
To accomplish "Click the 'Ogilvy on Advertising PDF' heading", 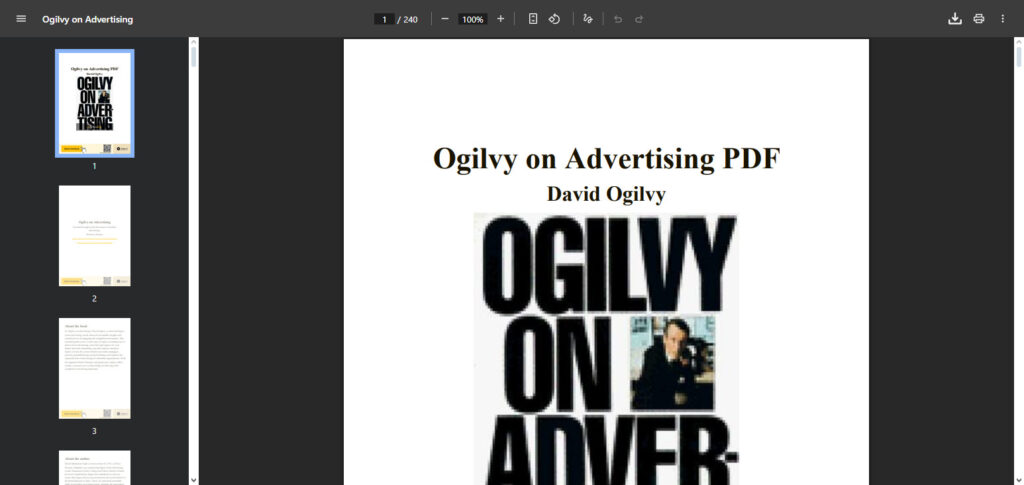I will [x=607, y=159].
